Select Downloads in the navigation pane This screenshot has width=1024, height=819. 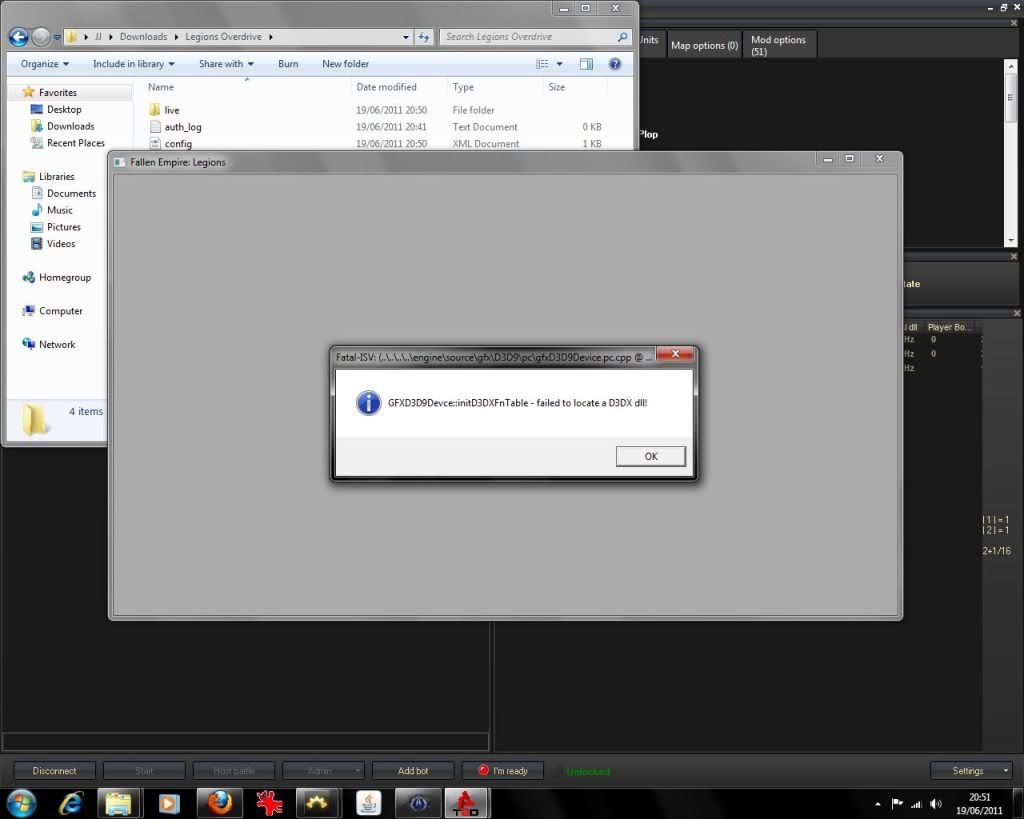pyautogui.click(x=71, y=126)
